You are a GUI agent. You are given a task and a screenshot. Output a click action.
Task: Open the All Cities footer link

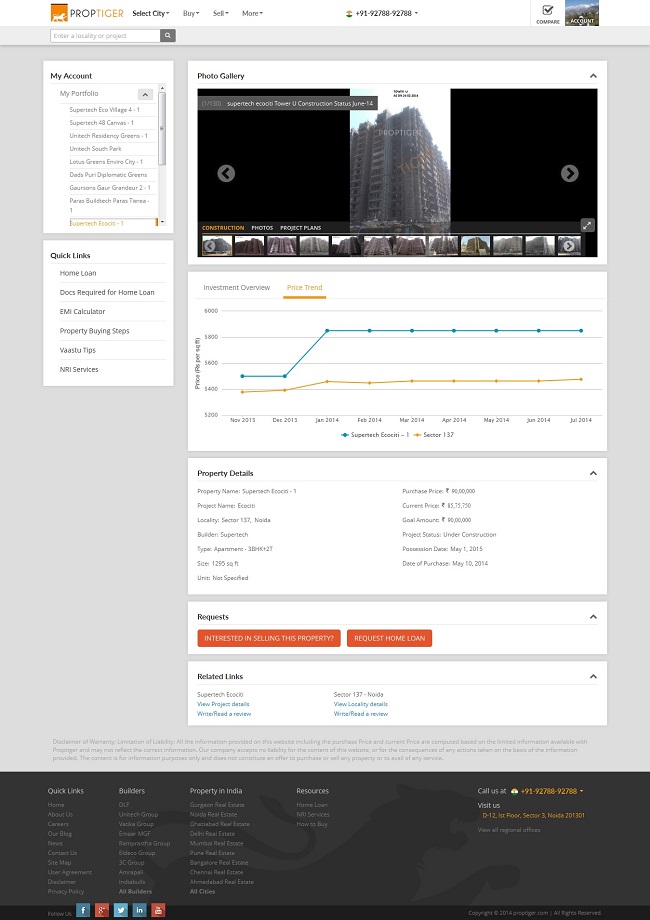[202, 891]
